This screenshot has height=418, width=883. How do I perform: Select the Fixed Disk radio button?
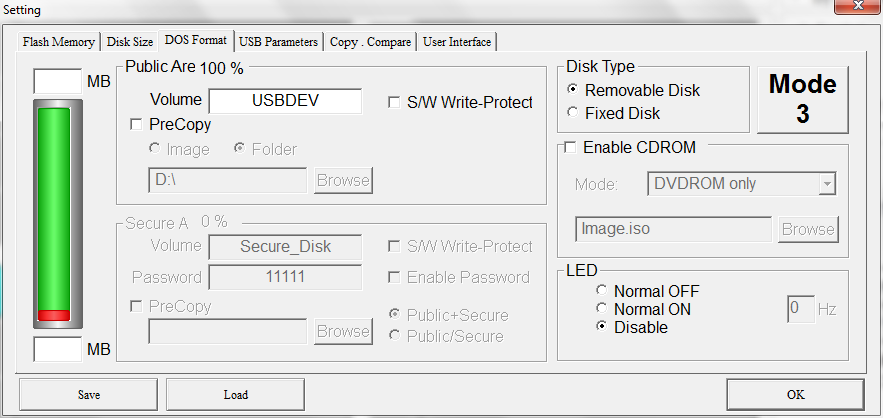[x=572, y=113]
